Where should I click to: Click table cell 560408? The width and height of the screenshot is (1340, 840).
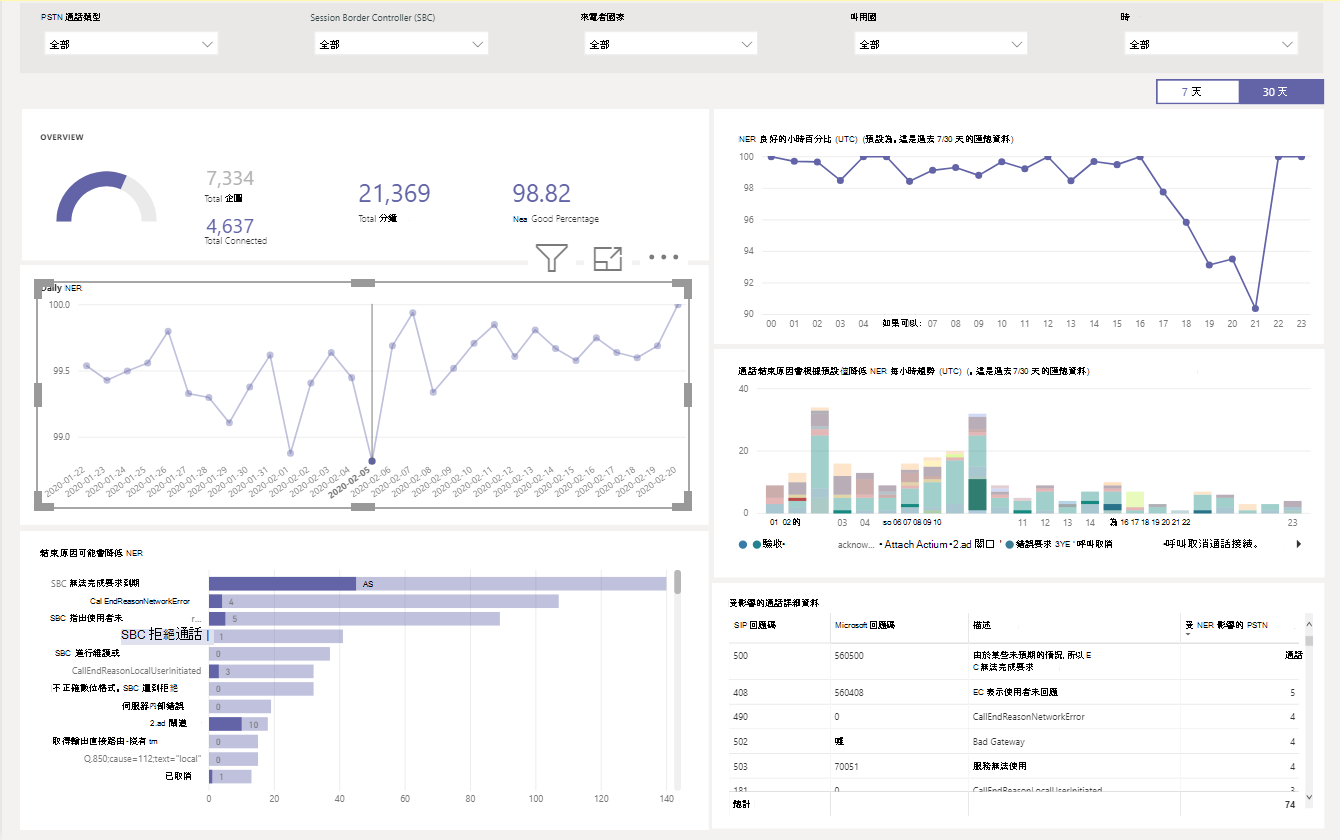[x=851, y=692]
